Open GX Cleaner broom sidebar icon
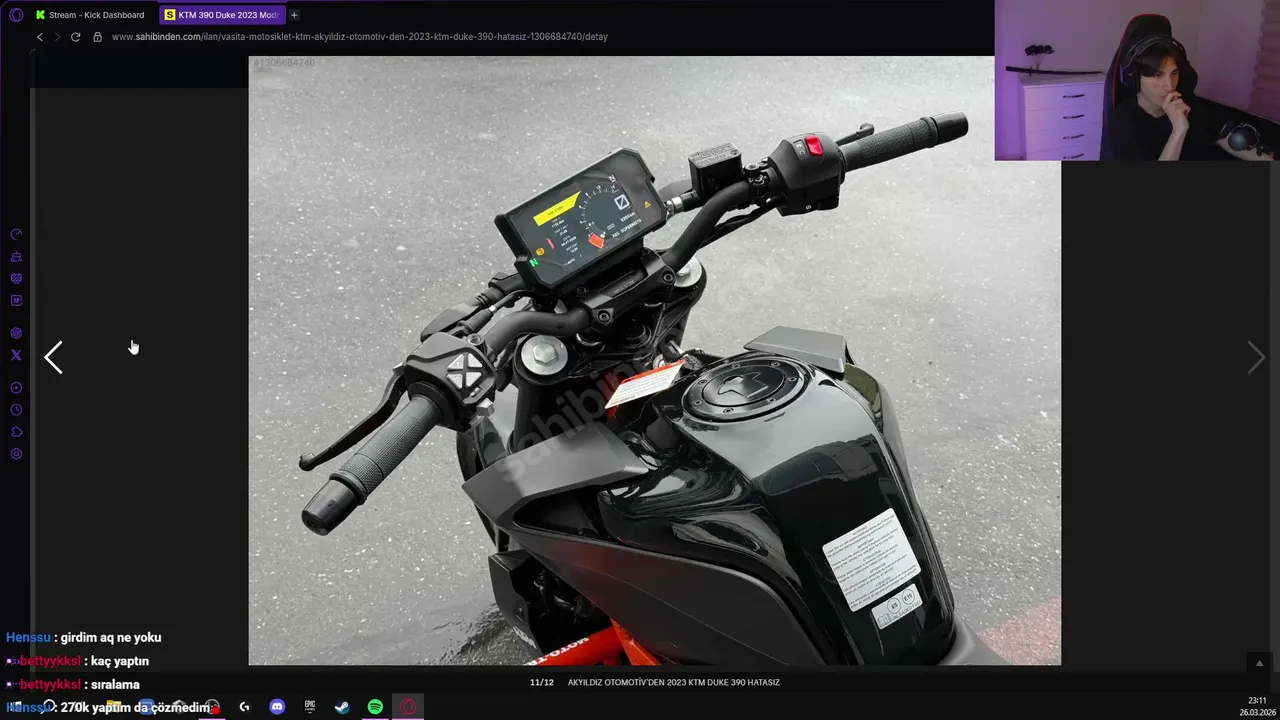 [16, 256]
